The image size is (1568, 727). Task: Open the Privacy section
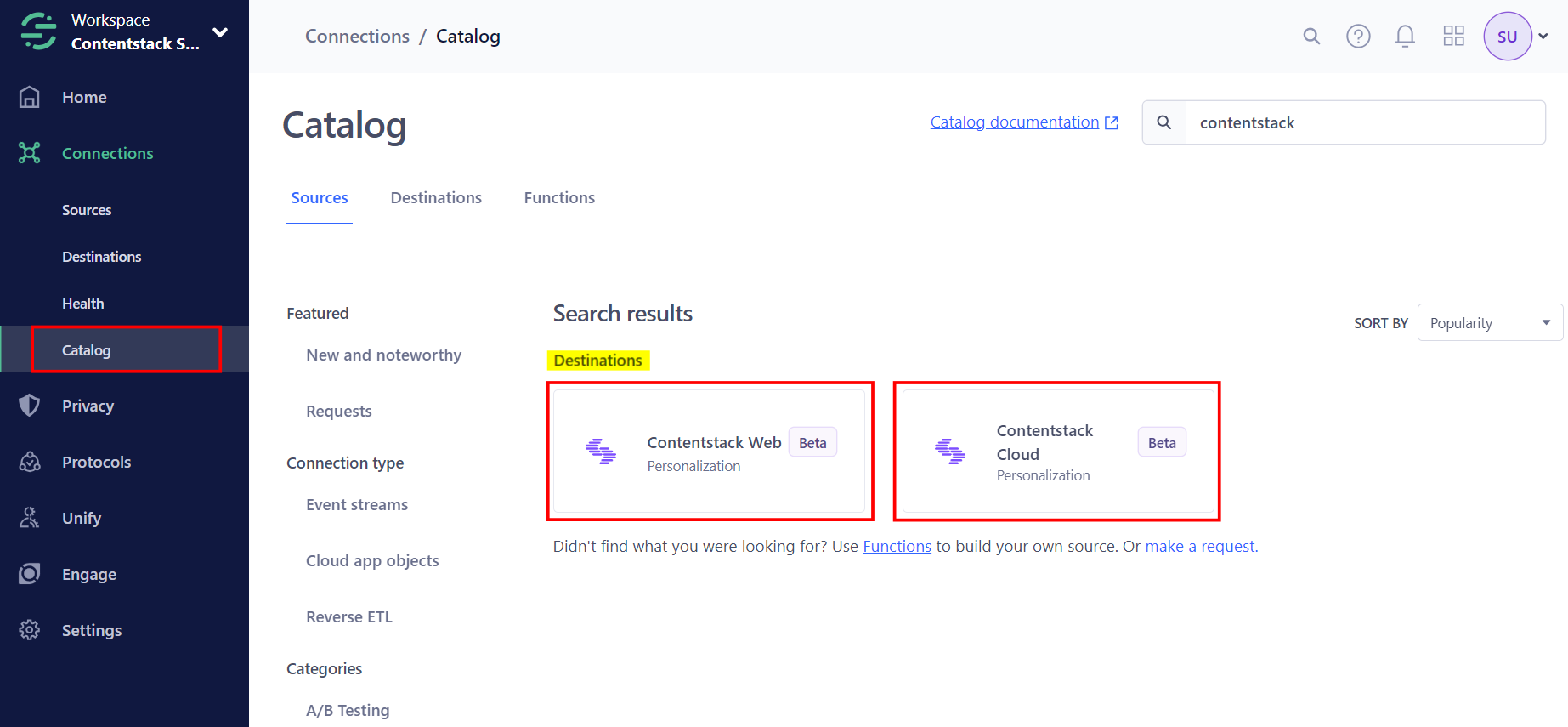pos(88,406)
